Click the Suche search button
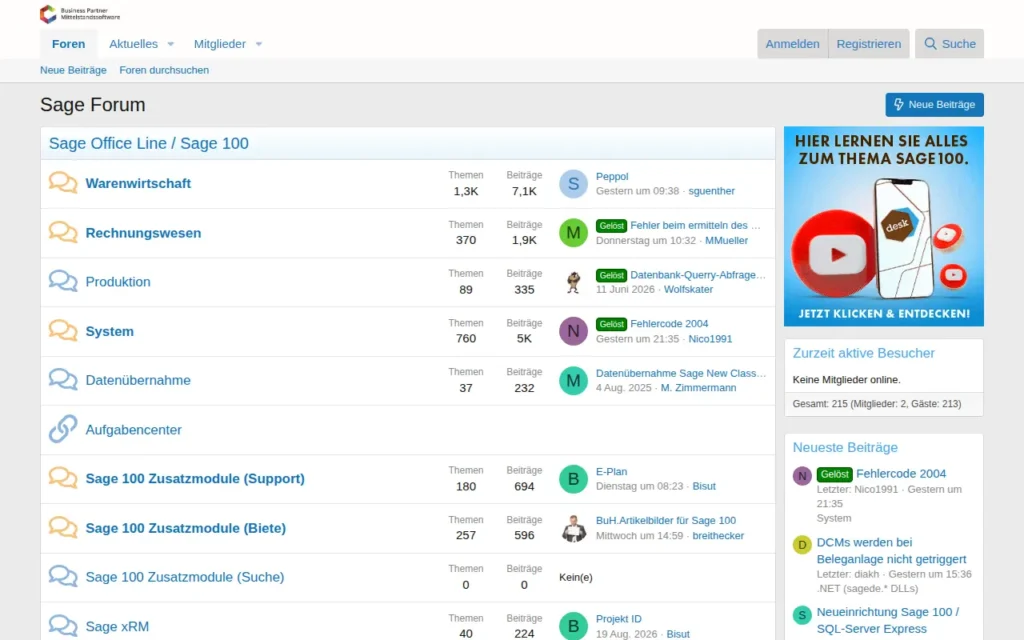This screenshot has height=640, width=1024. [950, 44]
